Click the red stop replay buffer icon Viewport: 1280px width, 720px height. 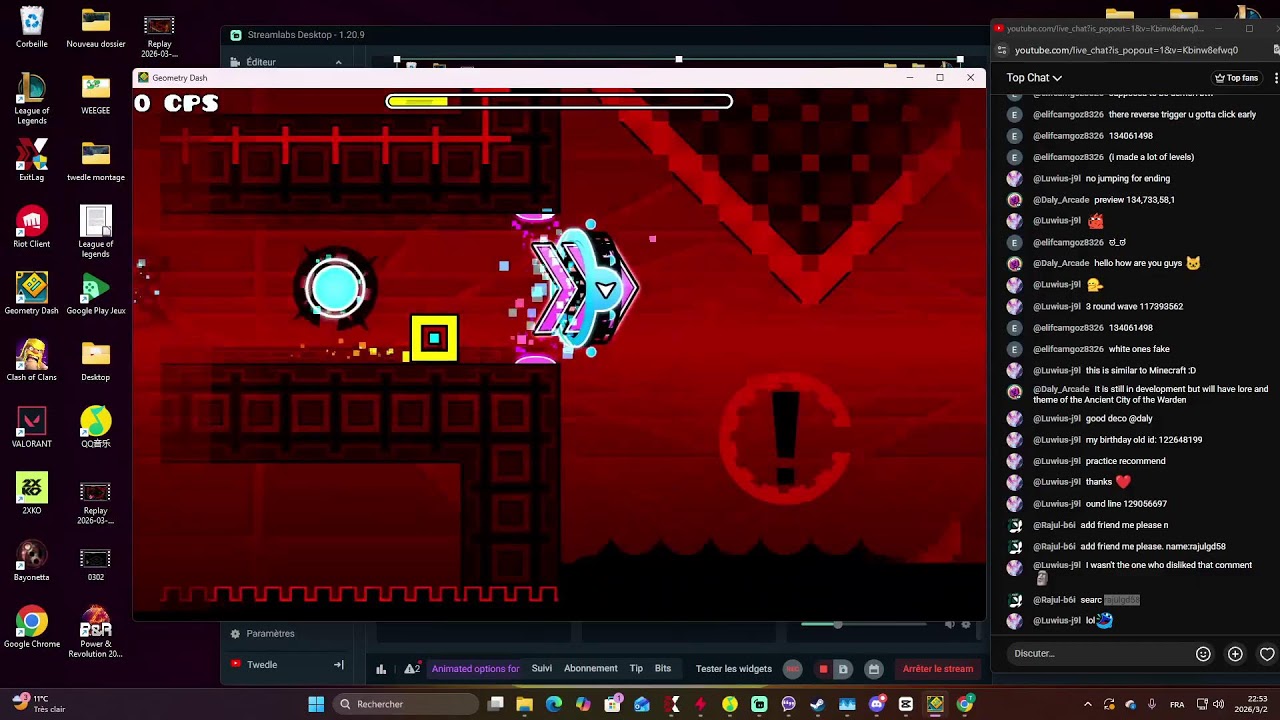823,669
